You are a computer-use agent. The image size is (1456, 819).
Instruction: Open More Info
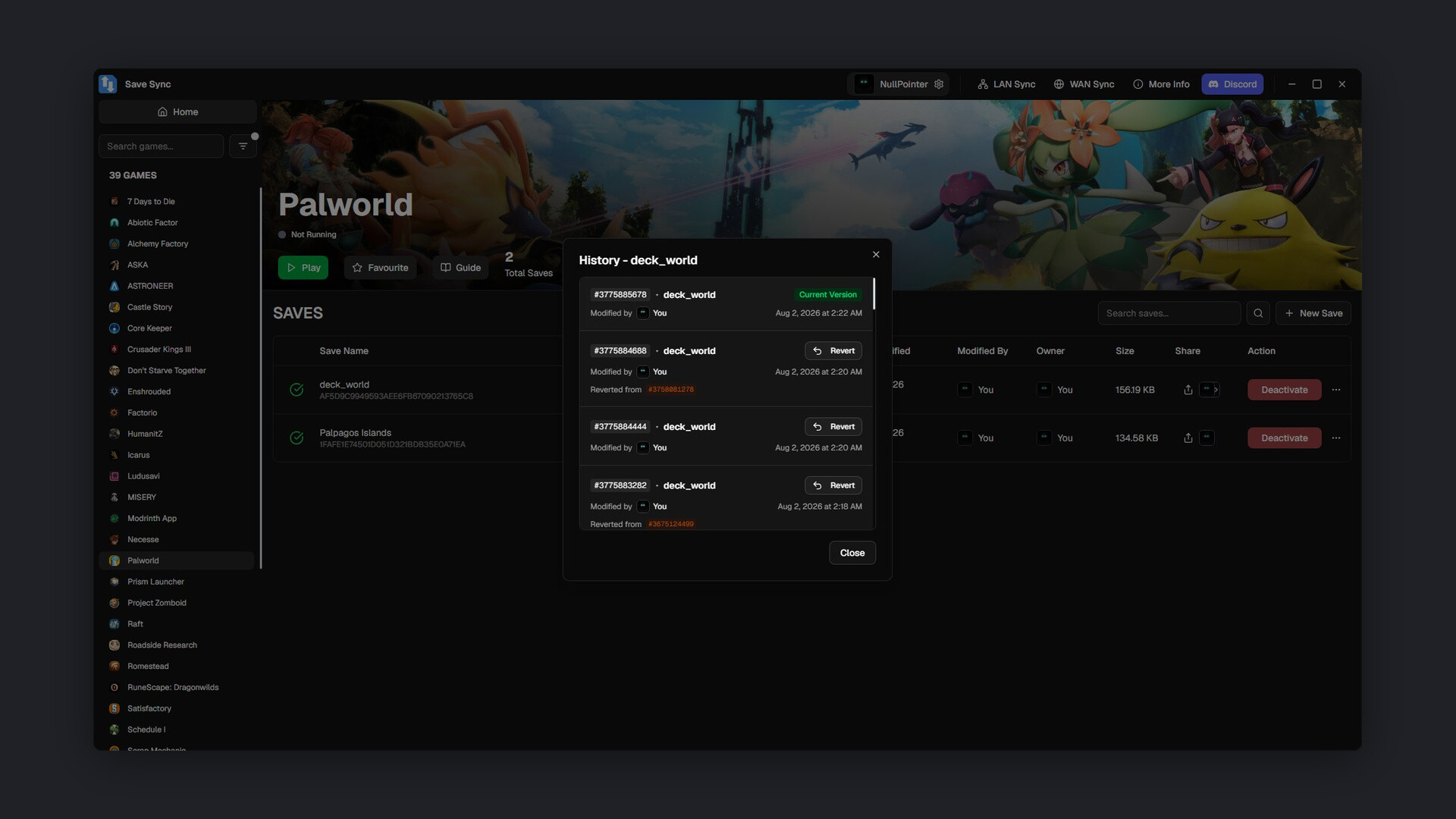1161,84
